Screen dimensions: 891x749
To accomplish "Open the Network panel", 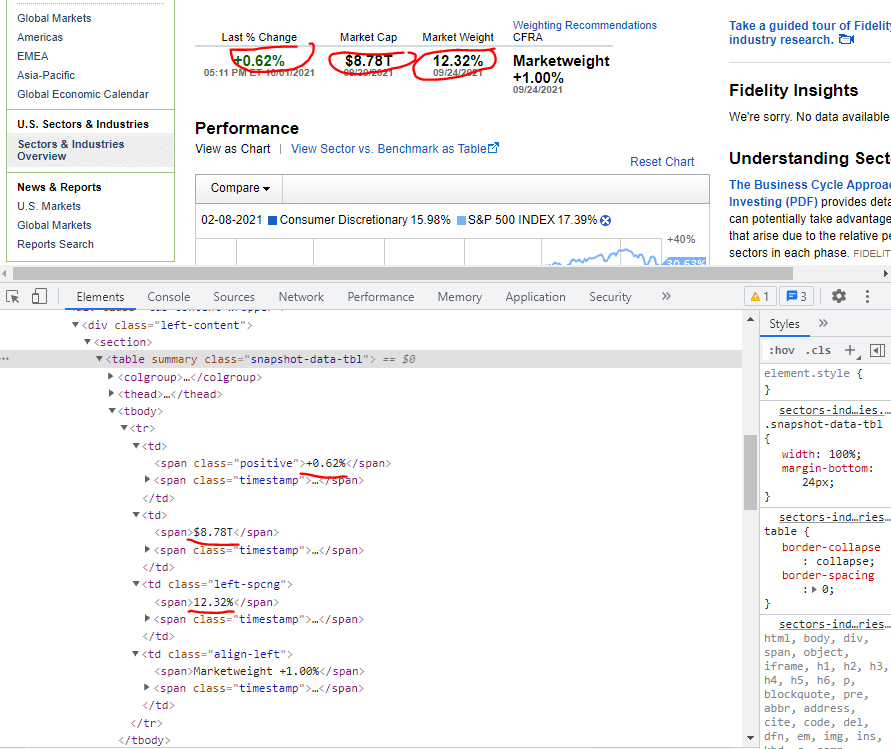I will 300,296.
